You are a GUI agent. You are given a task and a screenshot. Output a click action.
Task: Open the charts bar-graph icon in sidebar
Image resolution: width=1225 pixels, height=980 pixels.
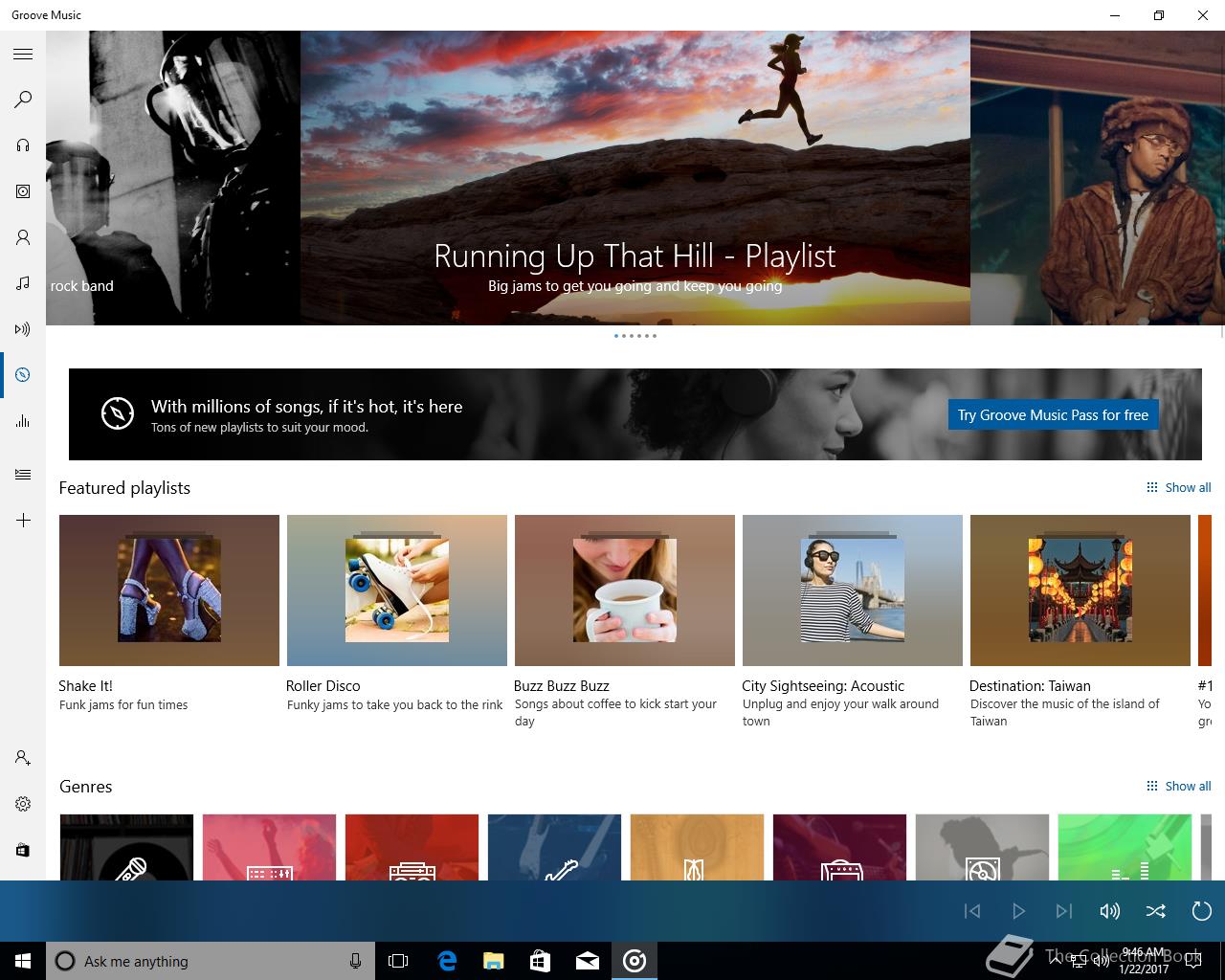(x=23, y=421)
